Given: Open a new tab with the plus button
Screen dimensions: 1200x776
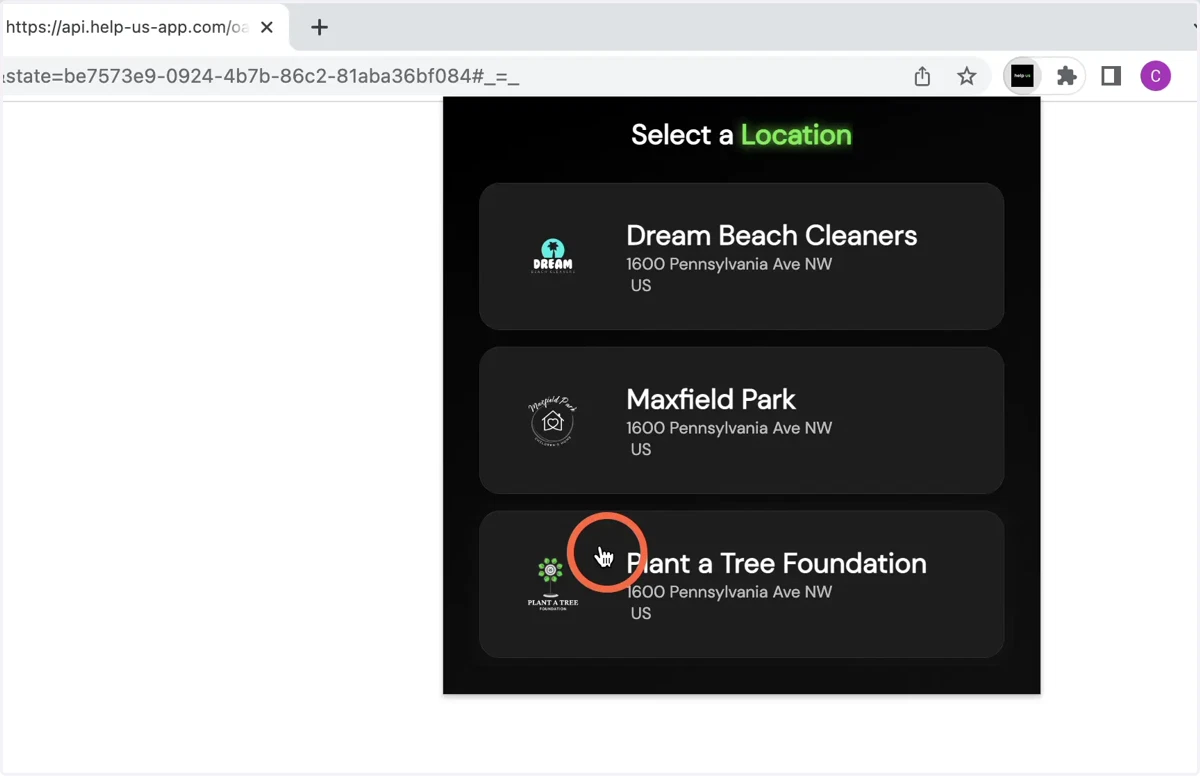Looking at the screenshot, I should pos(319,28).
